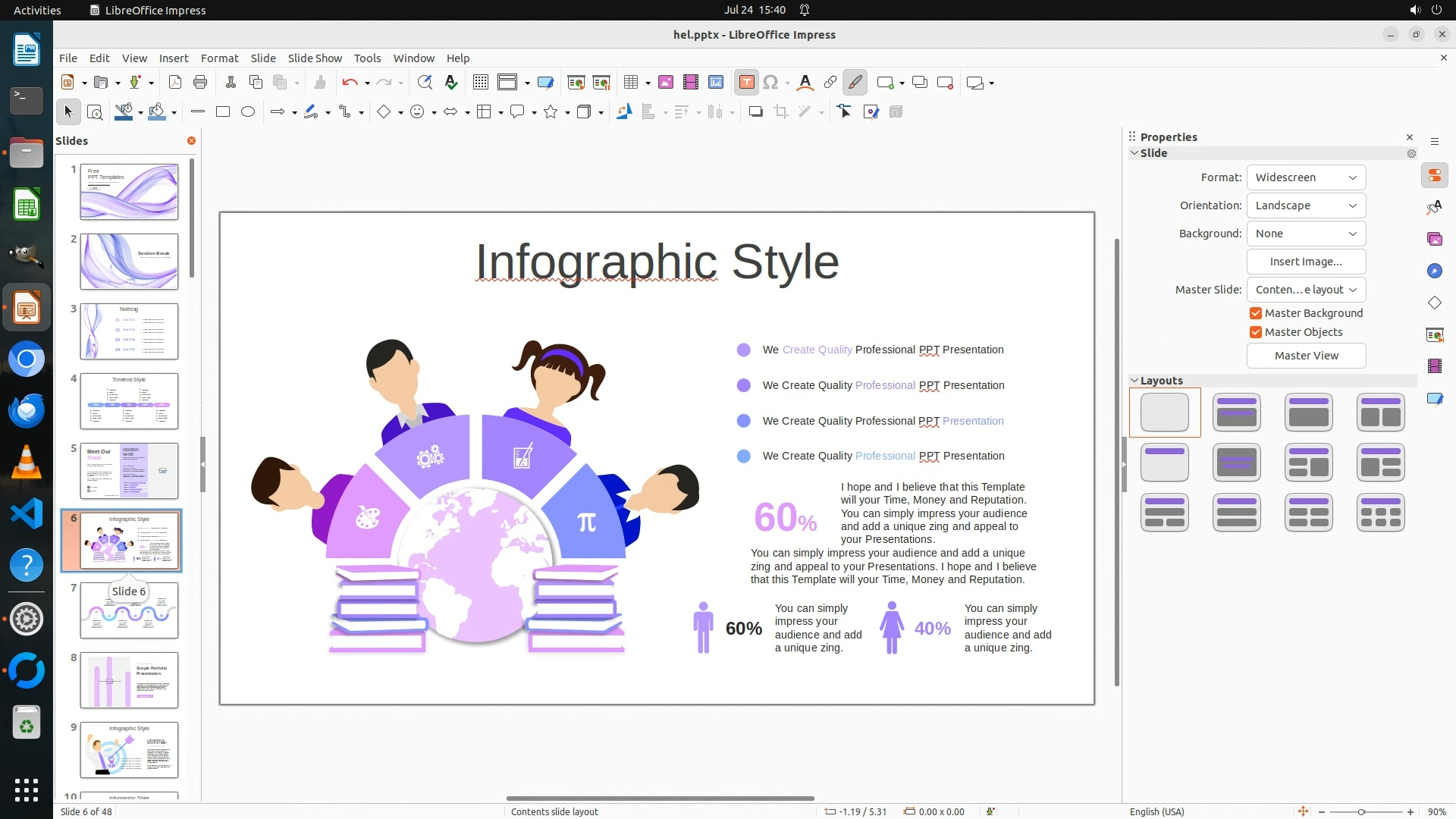Toggle the Draw Functions highlighter button
1456x819 pixels.
855,83
